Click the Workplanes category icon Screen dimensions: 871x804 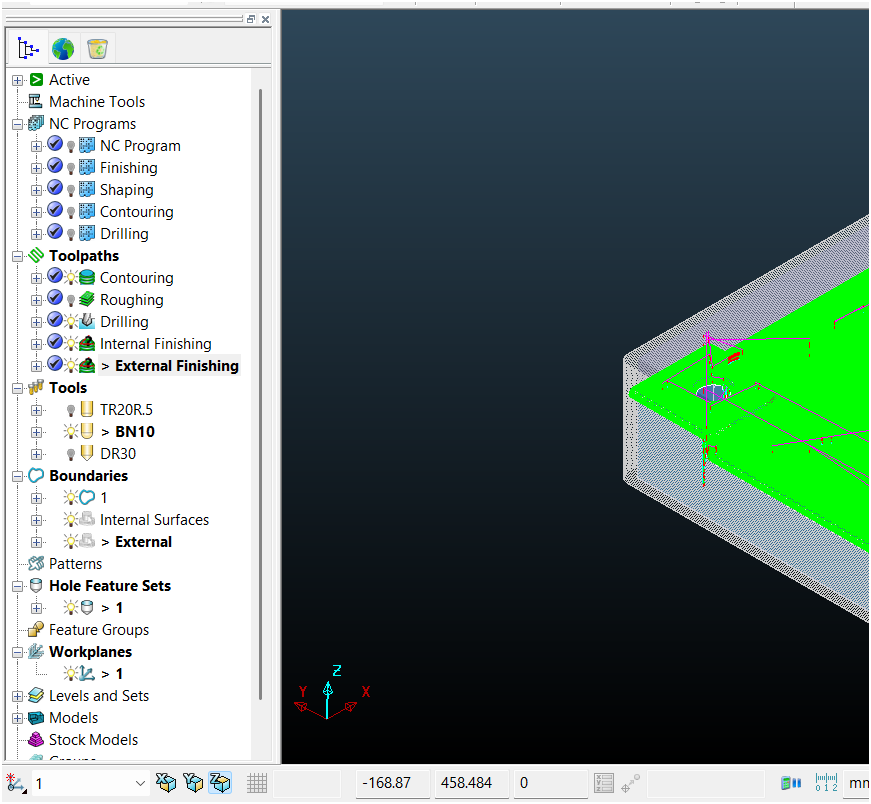36,651
